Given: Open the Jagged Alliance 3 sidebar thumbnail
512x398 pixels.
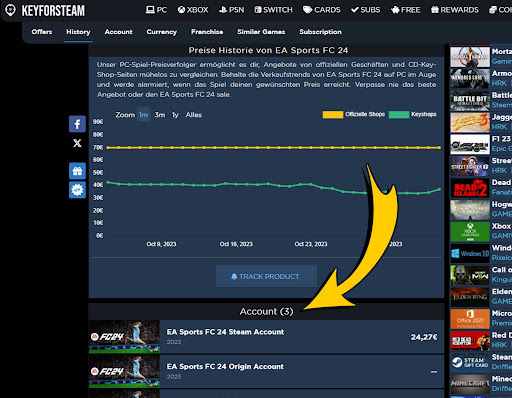Looking at the screenshot, I should coord(470,123).
